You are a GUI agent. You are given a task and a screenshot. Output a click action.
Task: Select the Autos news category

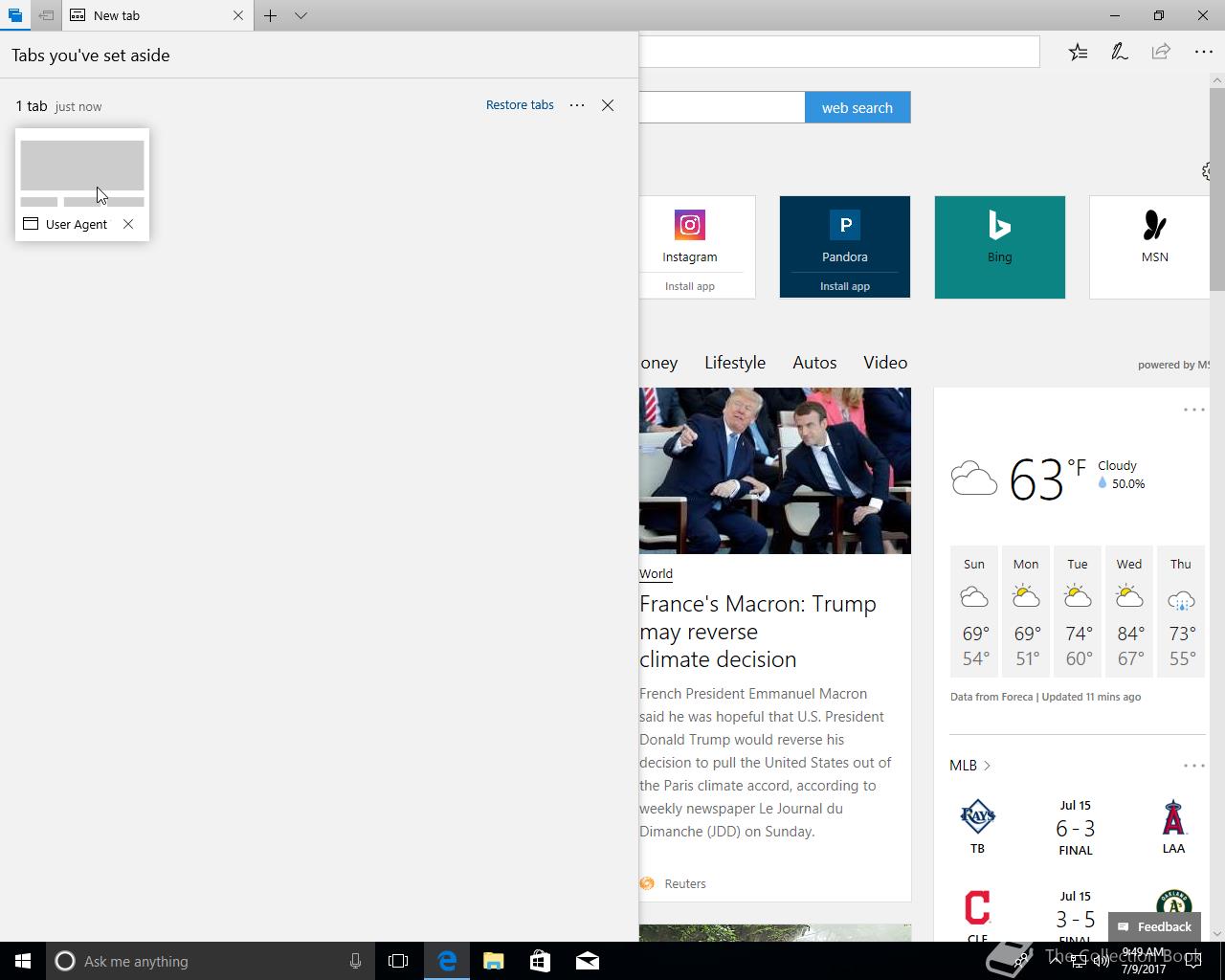[x=814, y=363]
